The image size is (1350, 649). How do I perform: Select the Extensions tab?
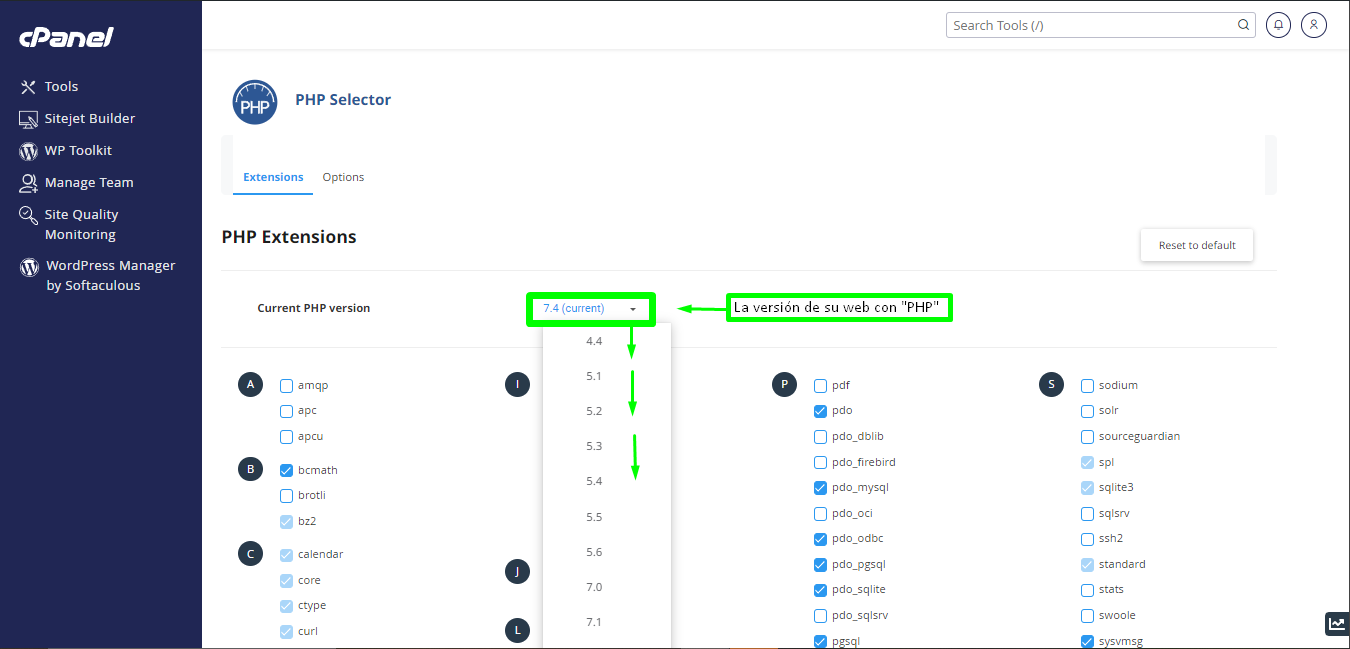click(x=273, y=176)
